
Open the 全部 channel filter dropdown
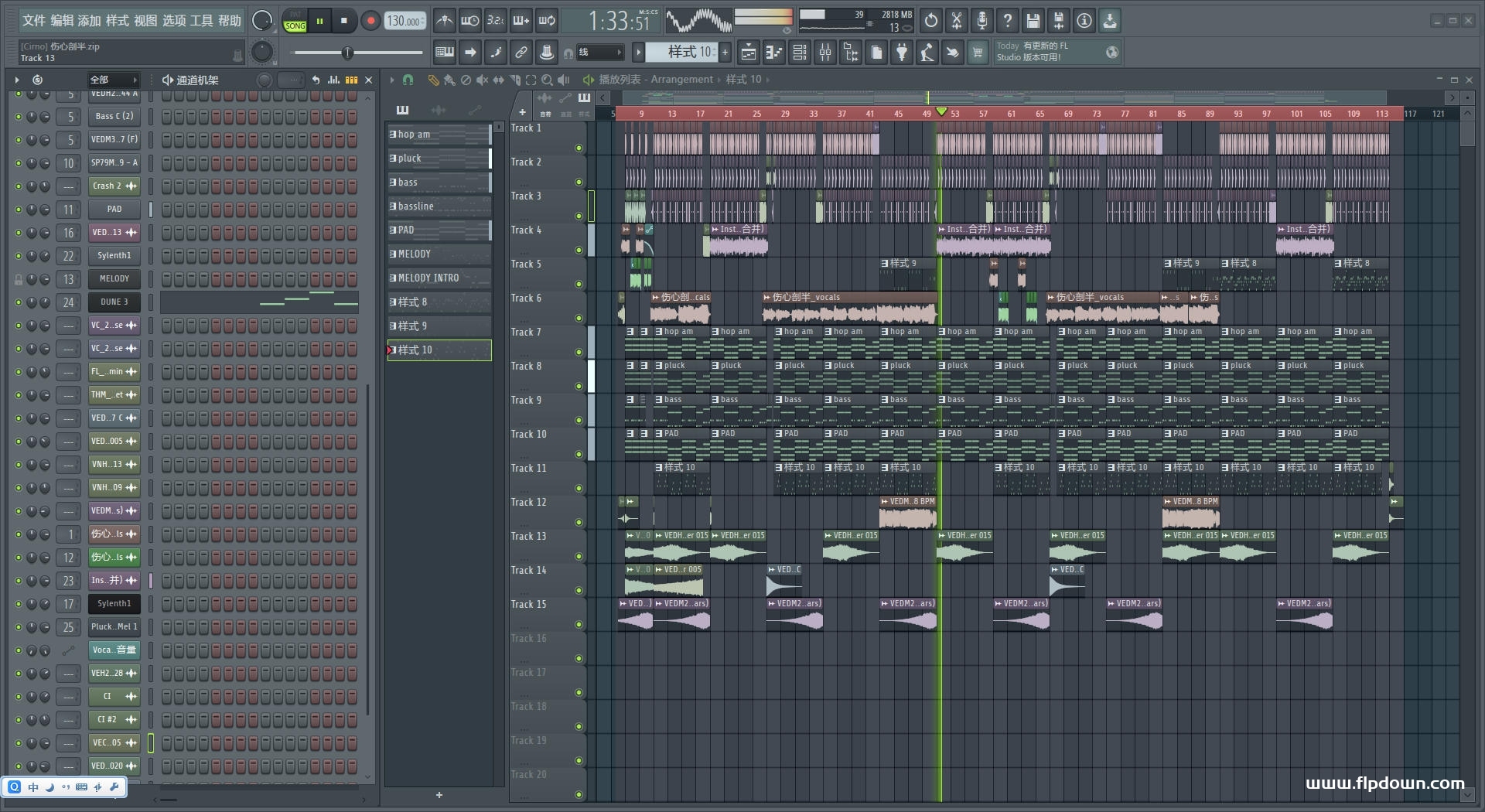[113, 80]
